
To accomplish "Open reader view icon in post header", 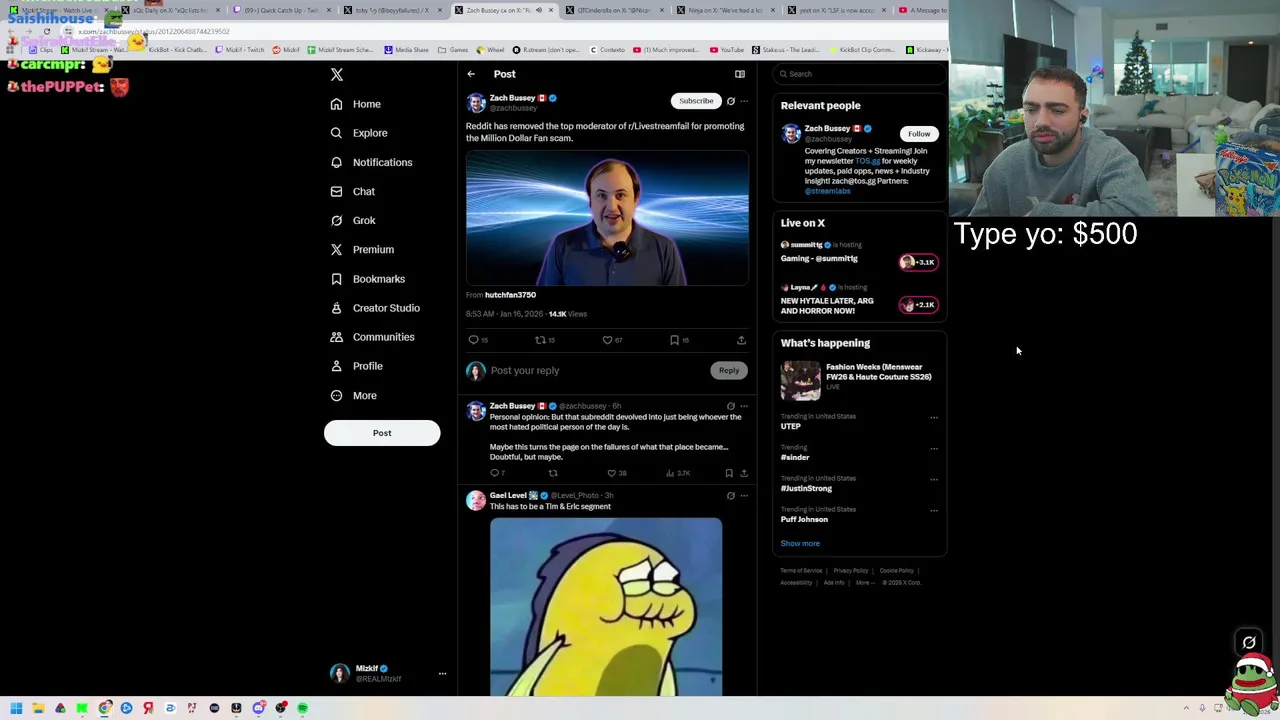I will point(740,74).
